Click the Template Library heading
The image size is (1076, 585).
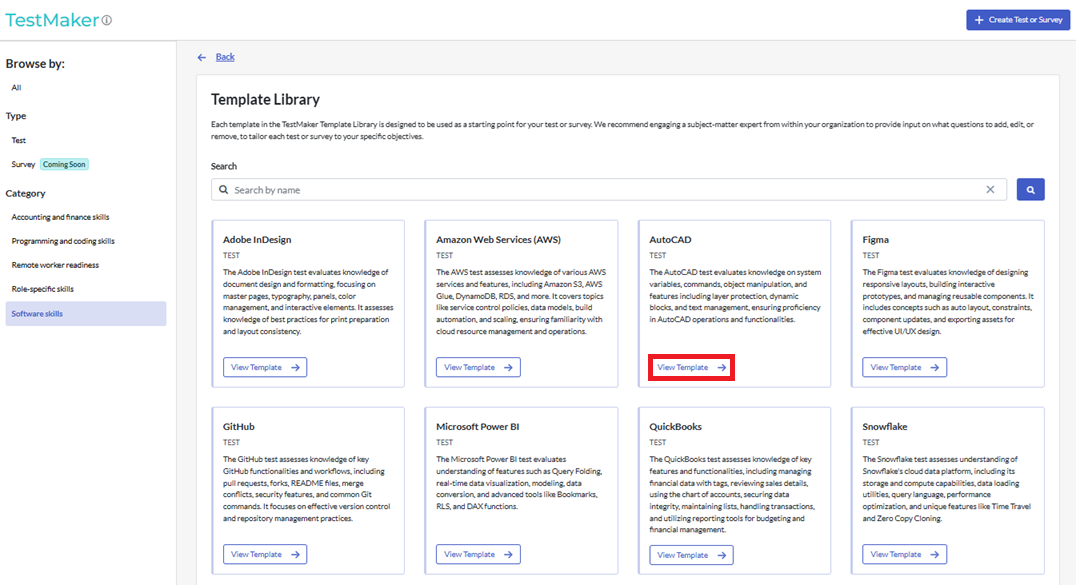(266, 100)
